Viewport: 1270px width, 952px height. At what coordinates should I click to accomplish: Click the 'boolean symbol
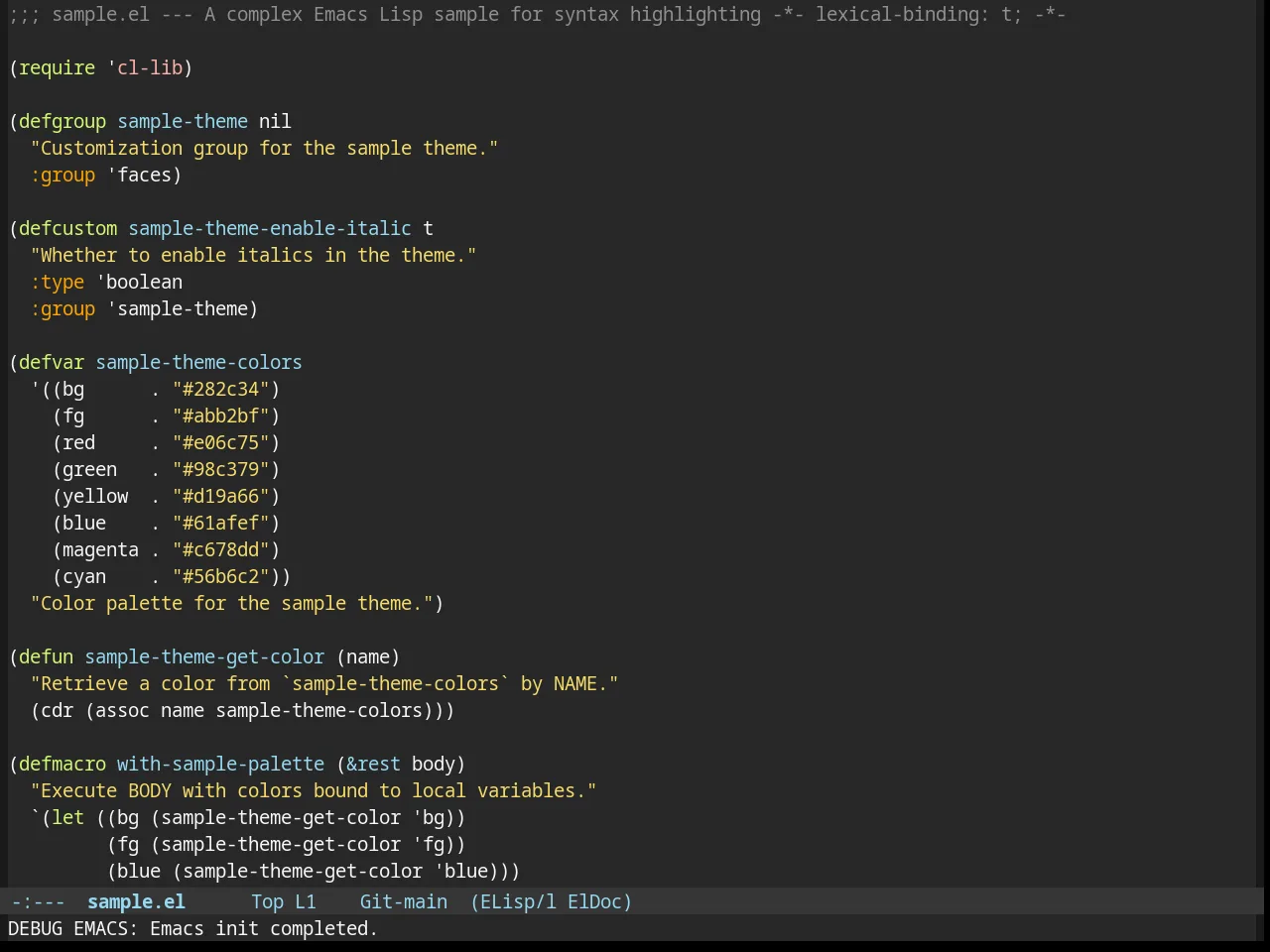(x=139, y=282)
